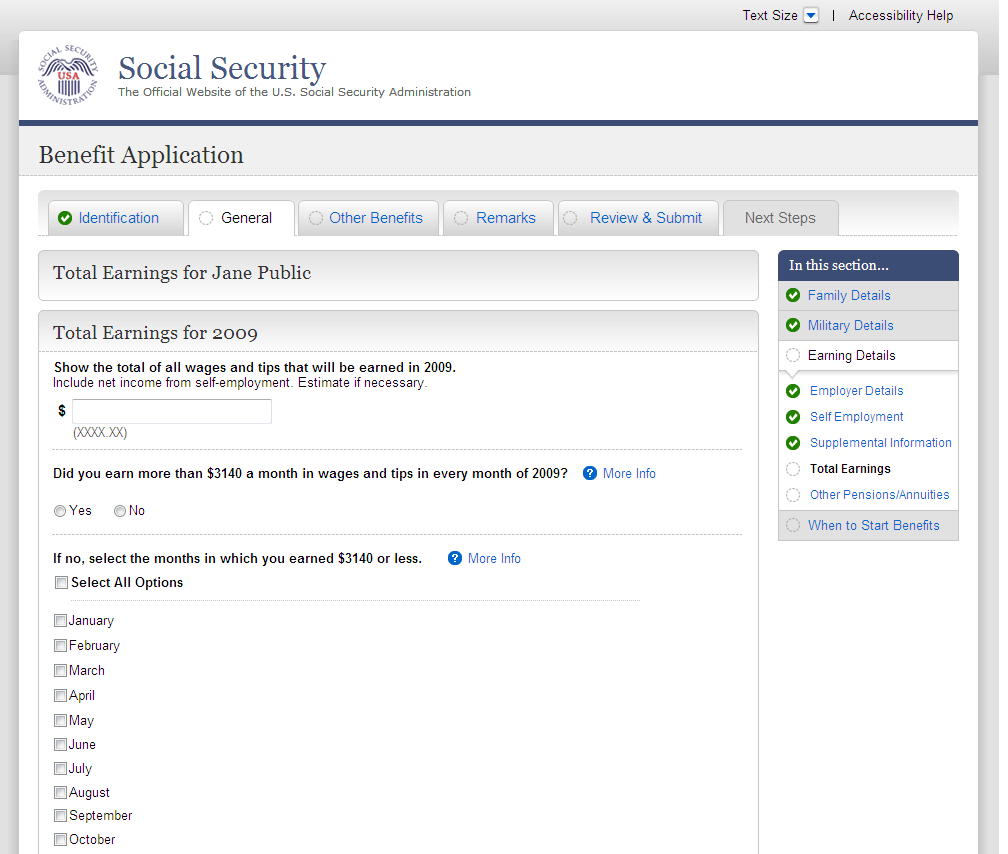Click the More Info question icon beside wages question
The width and height of the screenshot is (1008, 854).
590,473
